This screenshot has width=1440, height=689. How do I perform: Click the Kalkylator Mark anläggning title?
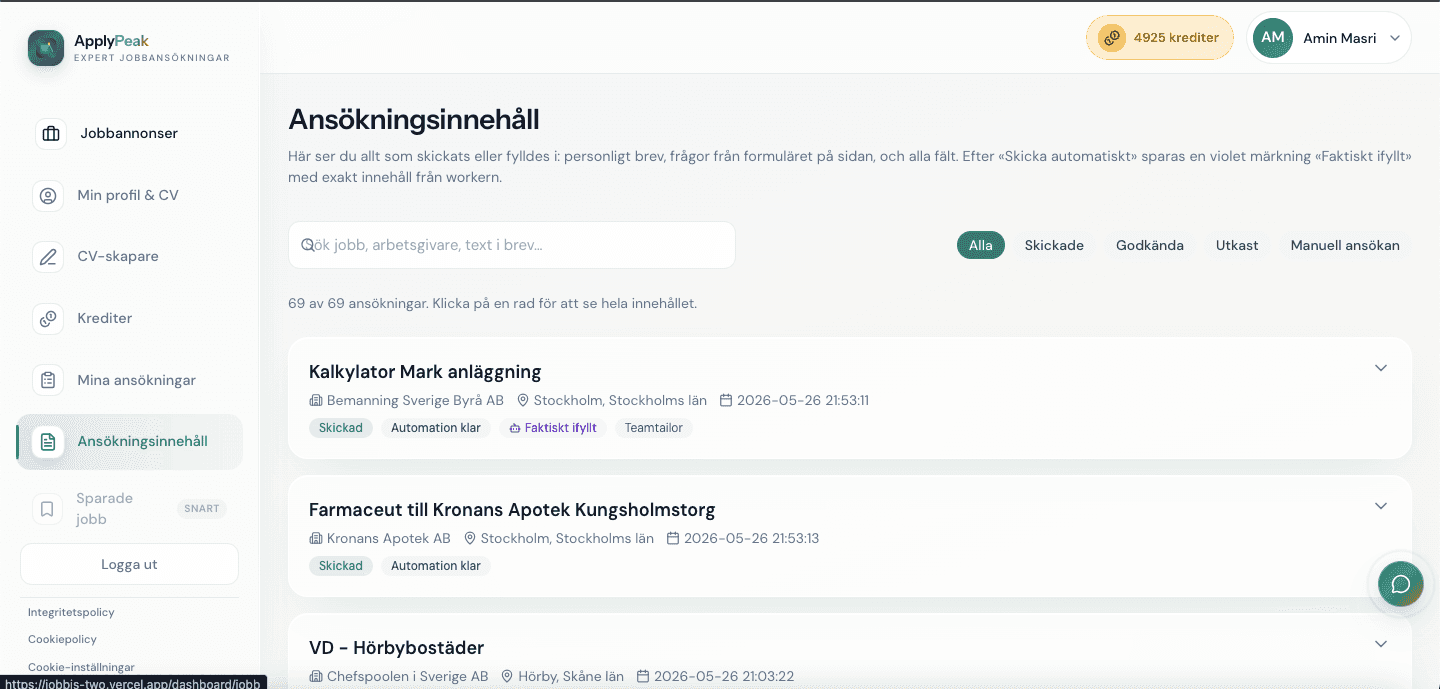425,372
